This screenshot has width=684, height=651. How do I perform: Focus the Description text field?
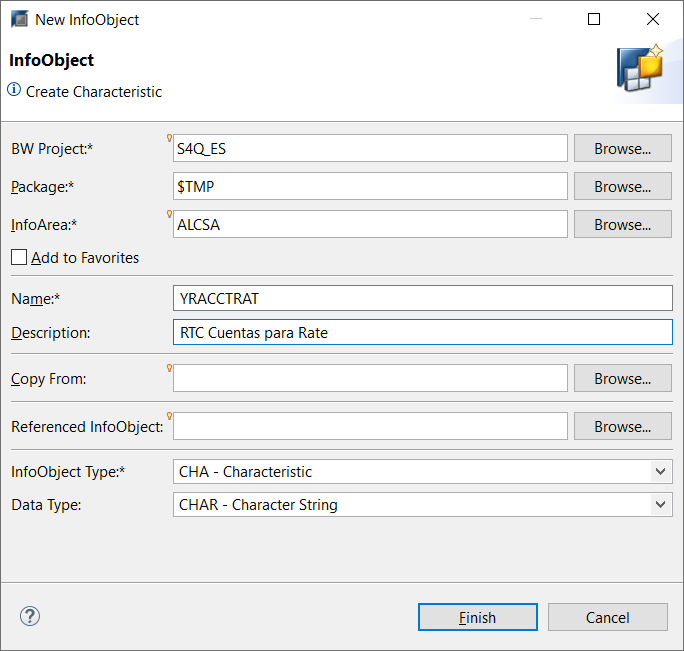click(x=422, y=333)
